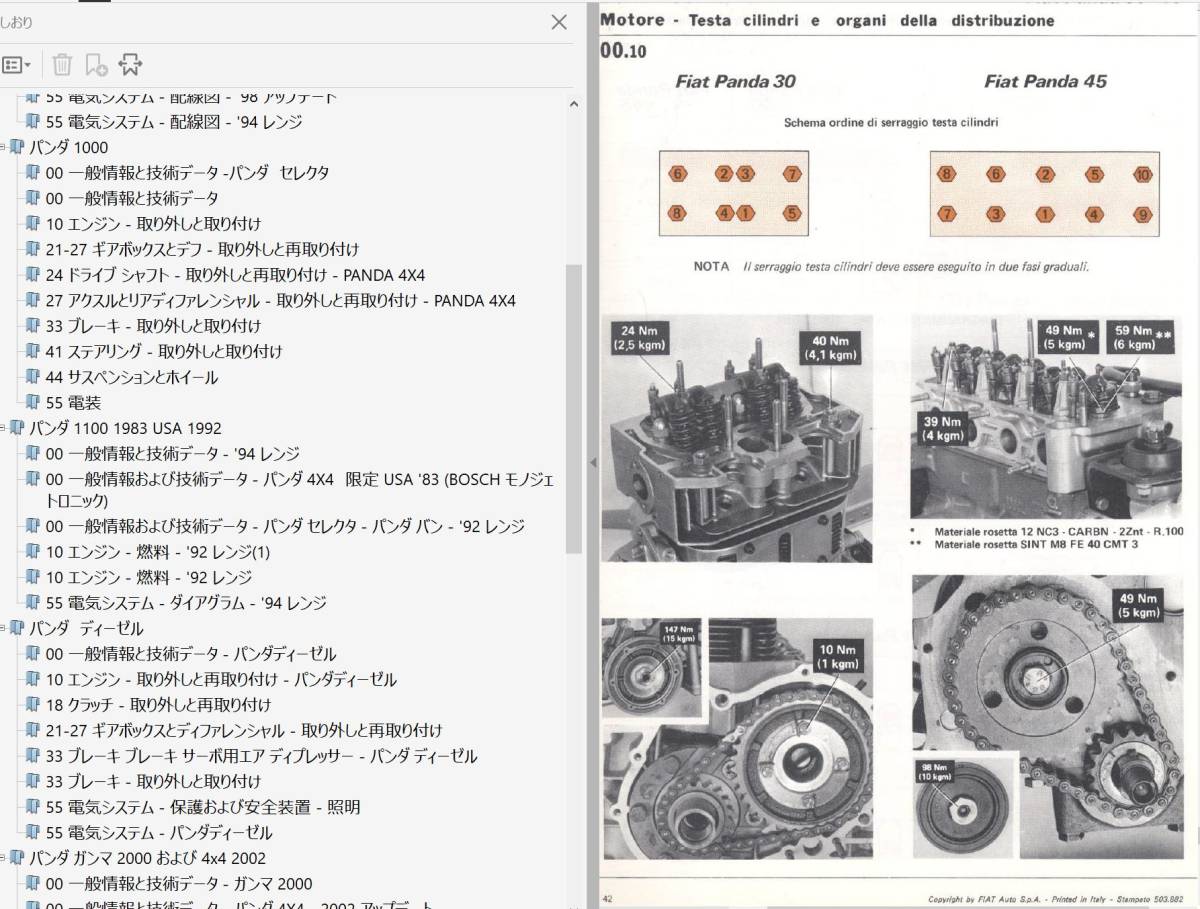1200x909 pixels.
Task: Select the パンダ ディーゼル group heading
Action: (86, 628)
